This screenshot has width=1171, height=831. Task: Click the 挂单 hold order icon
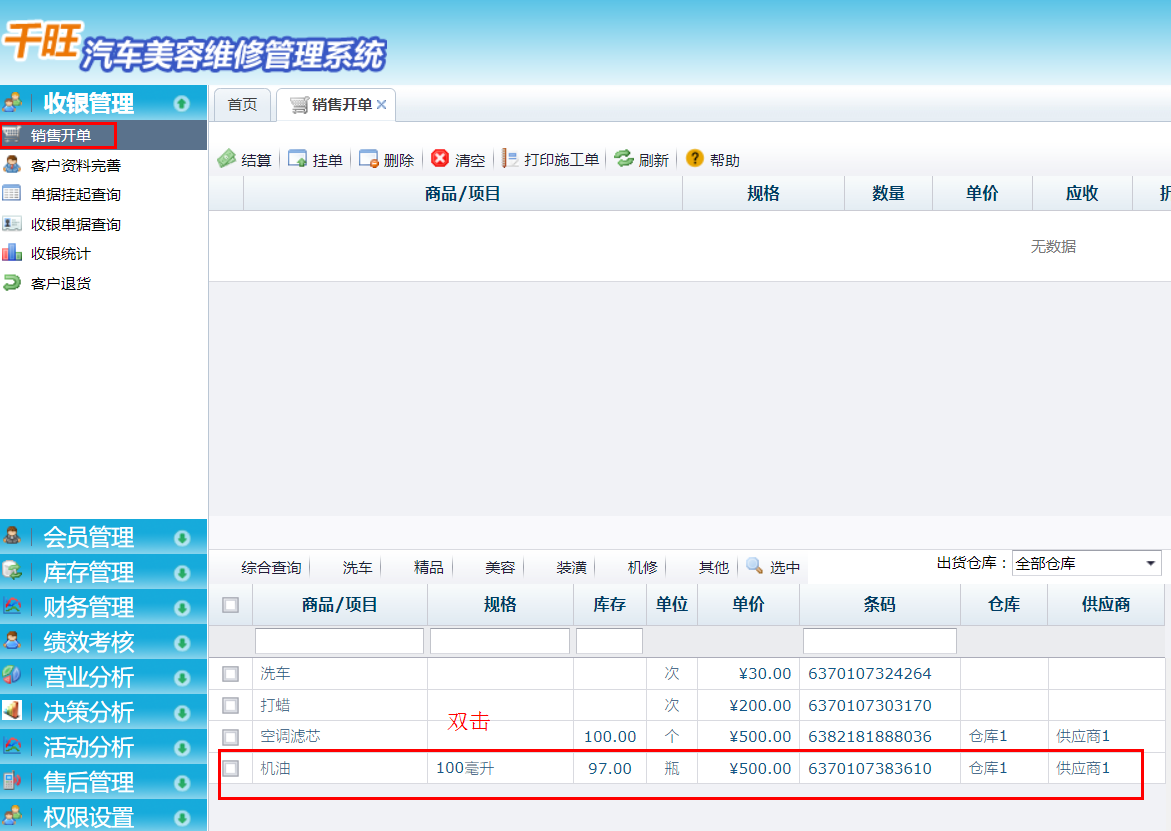[x=297, y=159]
